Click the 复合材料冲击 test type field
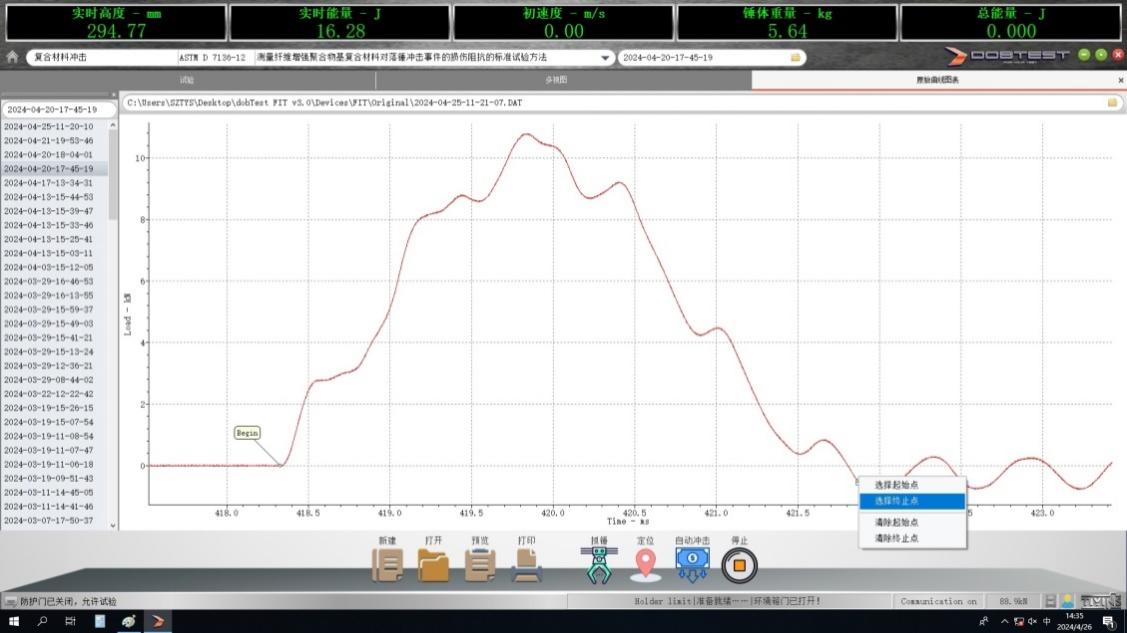The height and width of the screenshot is (633, 1127). click(103, 57)
